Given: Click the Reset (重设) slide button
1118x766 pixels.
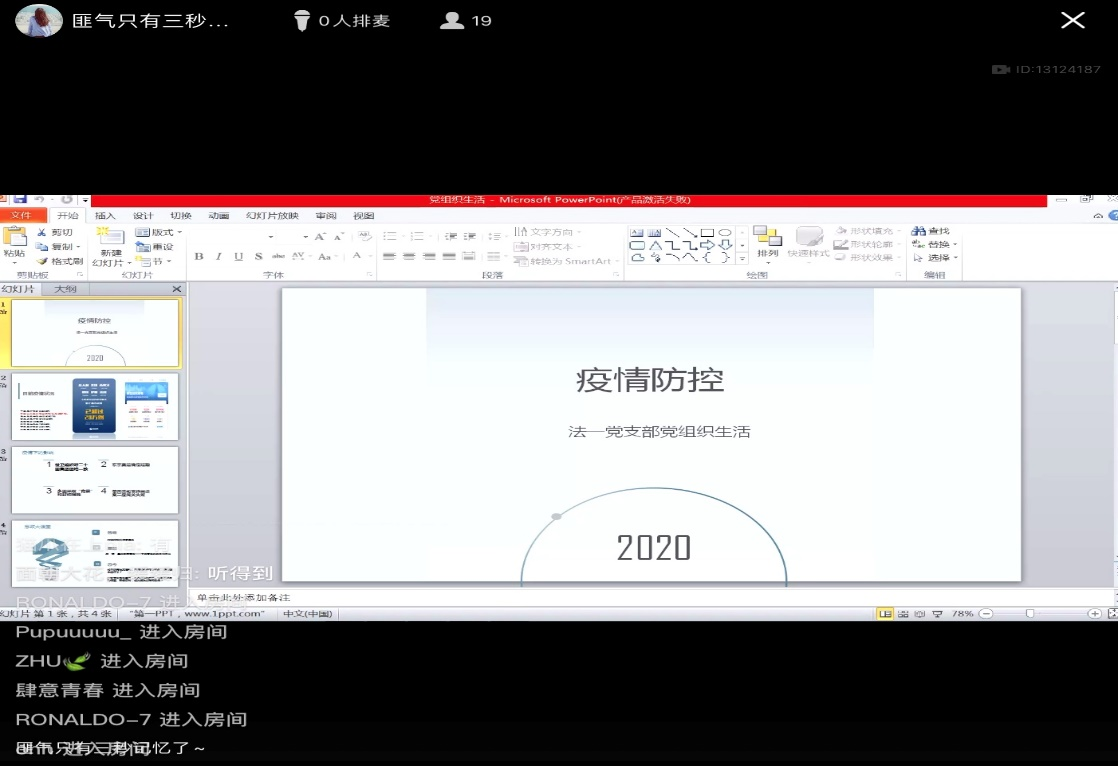Looking at the screenshot, I should (155, 247).
